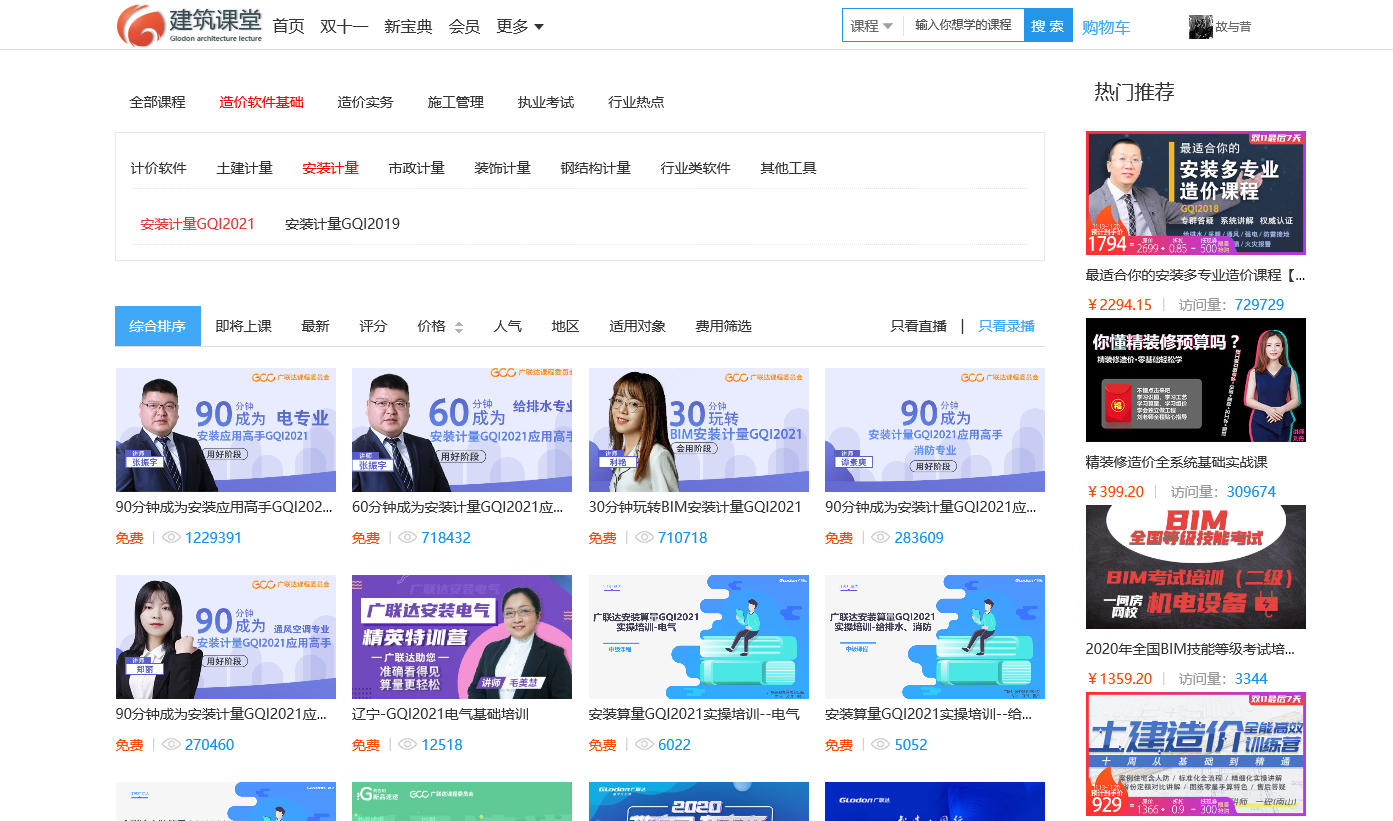The height and width of the screenshot is (821, 1393).
Task: Click the 搜索 search button
Action: pos(1048,26)
